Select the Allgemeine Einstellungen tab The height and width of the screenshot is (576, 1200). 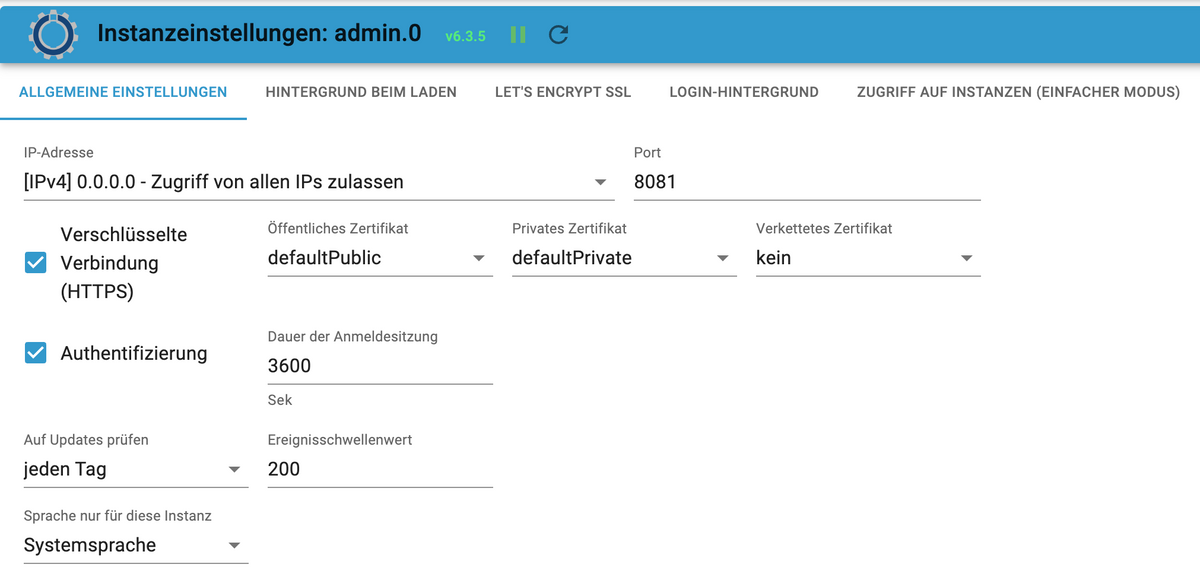tap(123, 92)
